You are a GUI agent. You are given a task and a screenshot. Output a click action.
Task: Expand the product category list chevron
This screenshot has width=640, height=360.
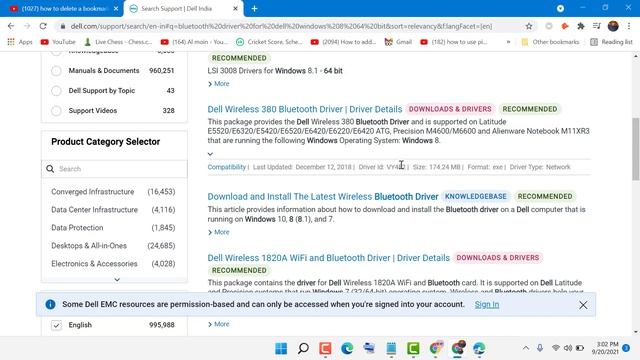pyautogui.click(x=117, y=280)
